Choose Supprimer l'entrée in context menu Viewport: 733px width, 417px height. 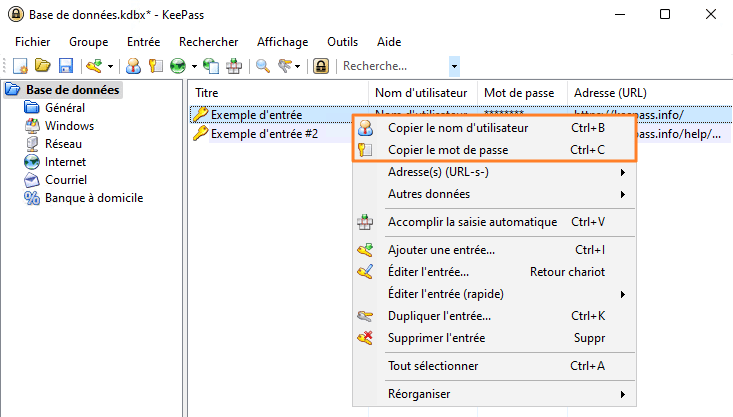click(x=494, y=338)
